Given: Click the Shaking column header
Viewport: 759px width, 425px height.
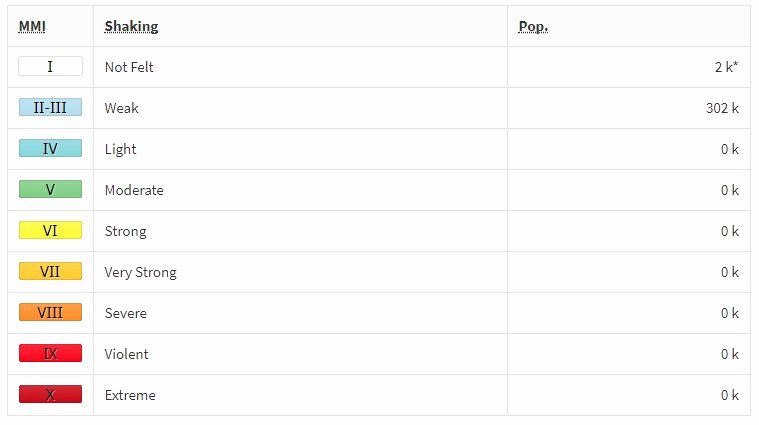Looking at the screenshot, I should [131, 27].
